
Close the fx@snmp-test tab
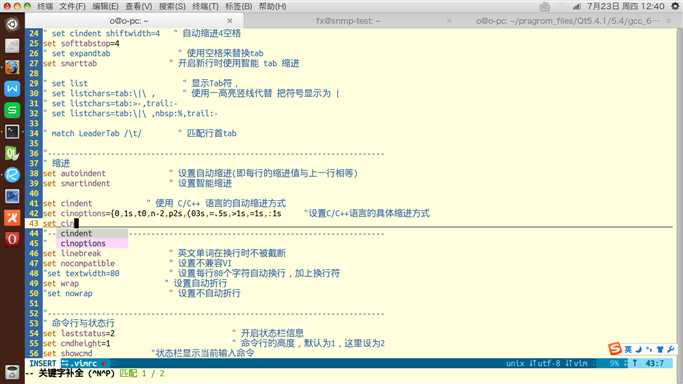click(449, 20)
